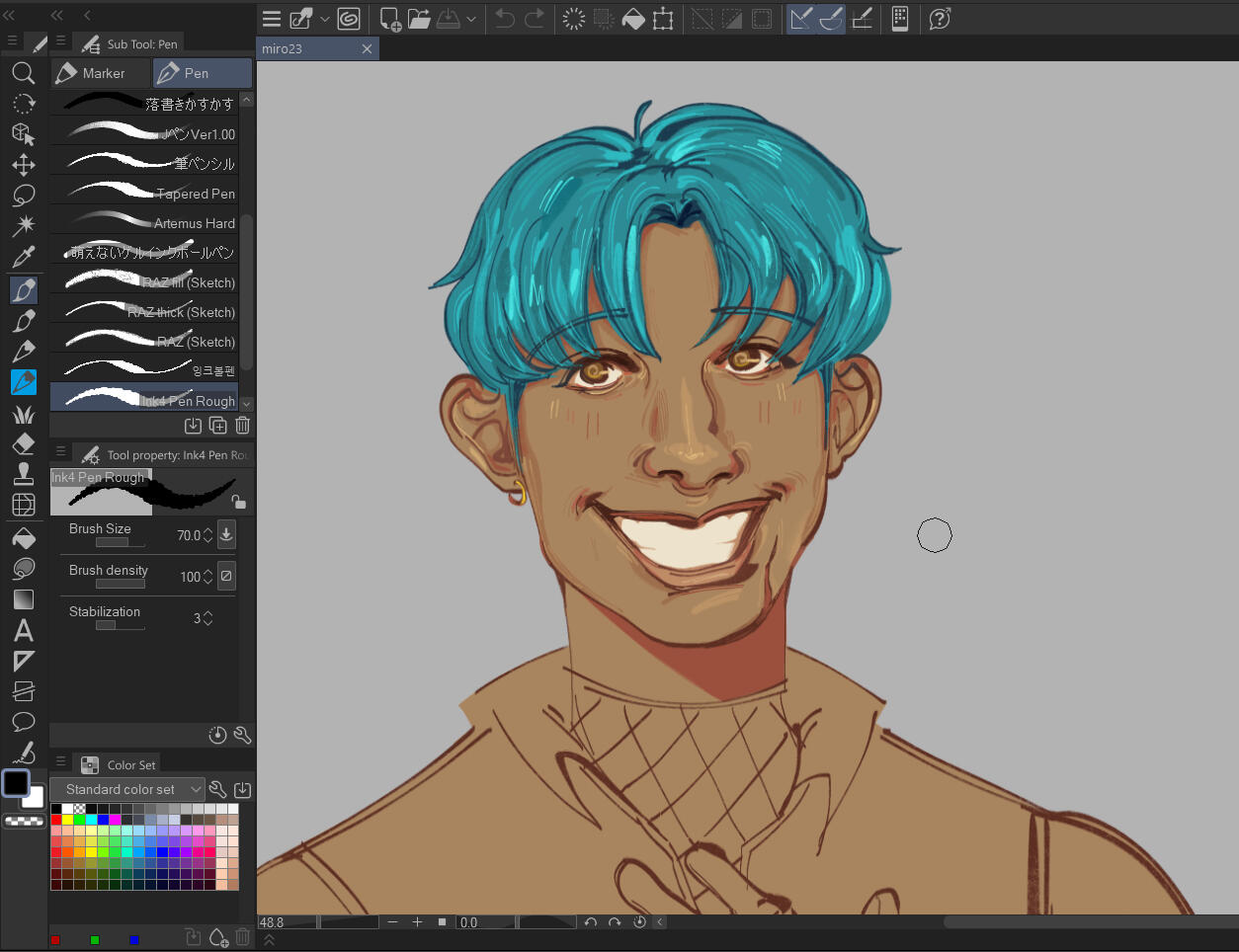Select the Auto select magic wand tool
Image resolution: width=1239 pixels, height=952 pixels.
[x=24, y=226]
